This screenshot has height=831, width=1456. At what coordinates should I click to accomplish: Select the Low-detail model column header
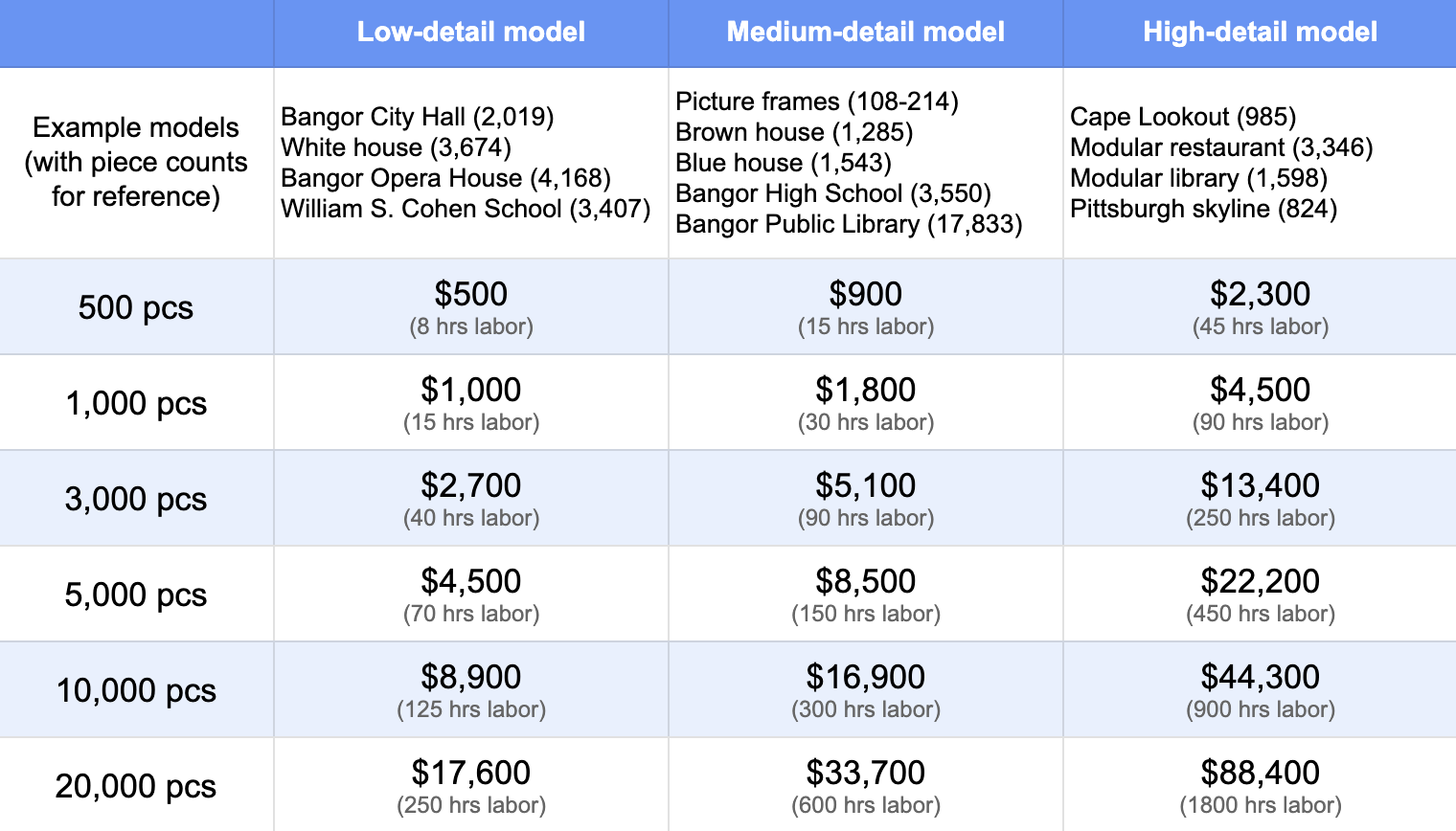471,33
